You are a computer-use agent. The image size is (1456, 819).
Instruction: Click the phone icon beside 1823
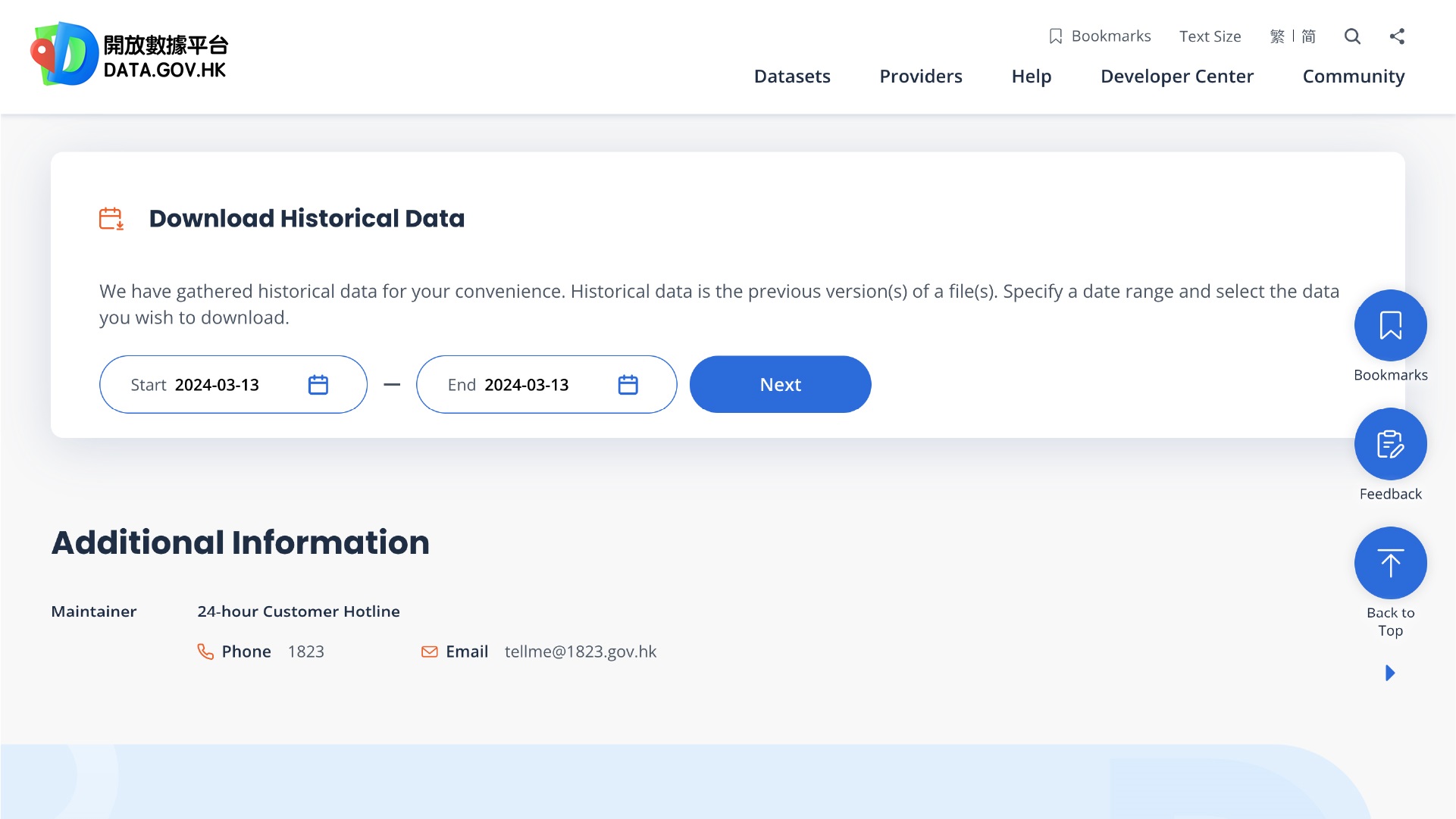[x=205, y=651]
